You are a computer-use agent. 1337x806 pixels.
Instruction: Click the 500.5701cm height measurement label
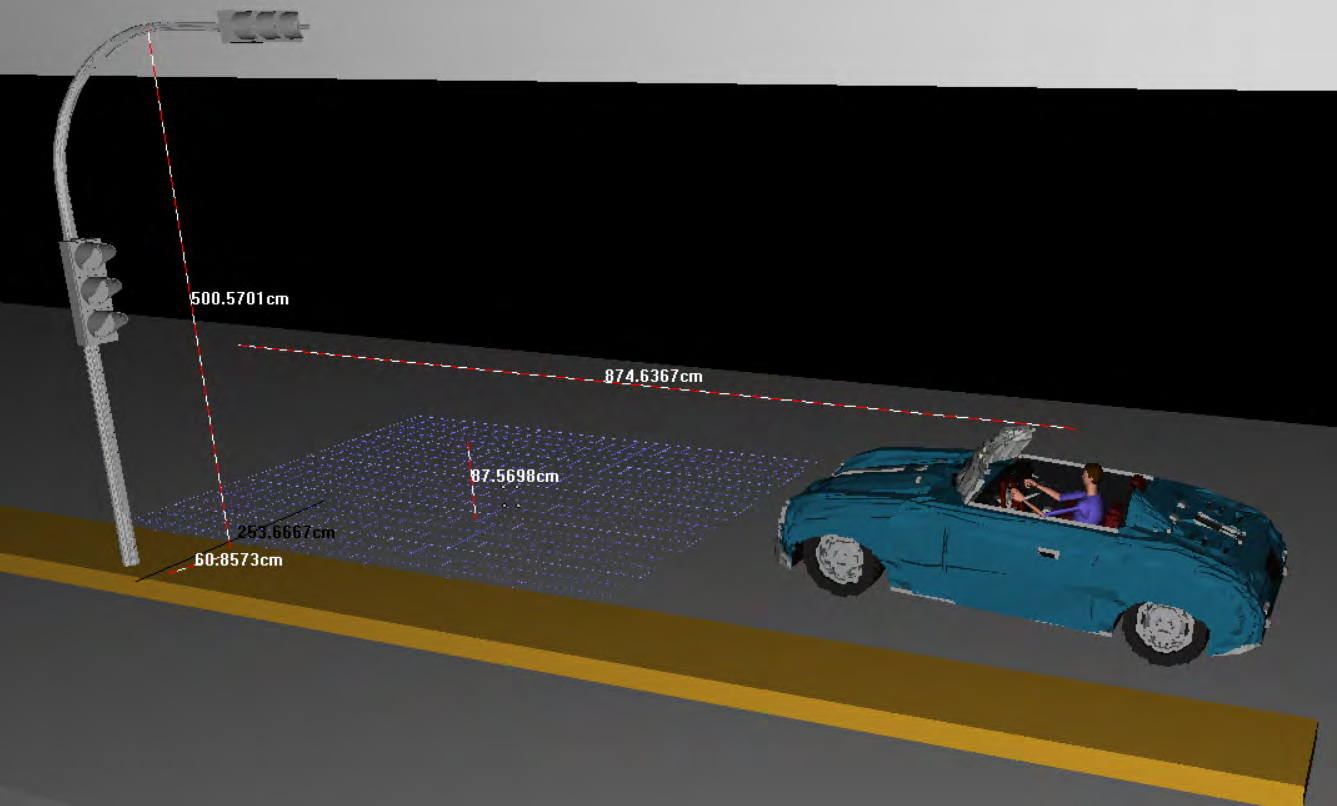(x=240, y=298)
